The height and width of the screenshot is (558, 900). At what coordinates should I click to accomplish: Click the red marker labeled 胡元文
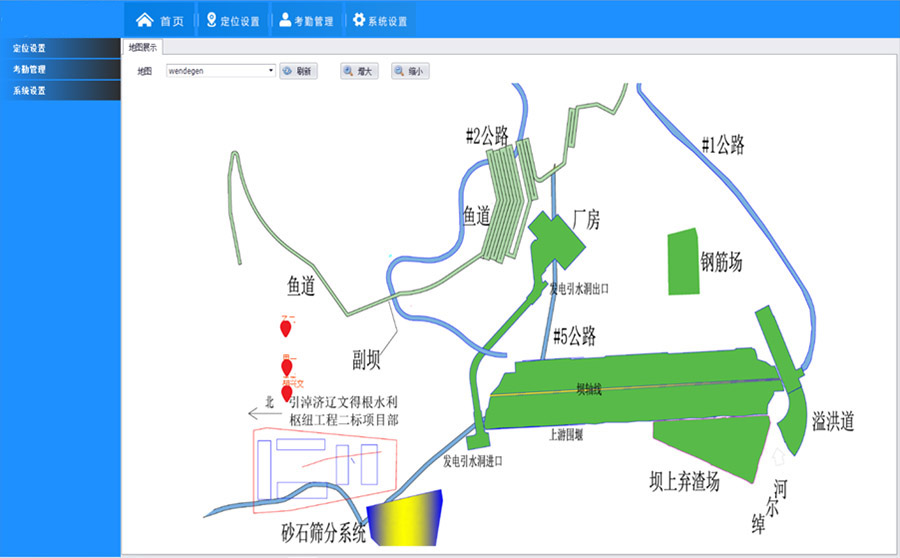click(288, 392)
